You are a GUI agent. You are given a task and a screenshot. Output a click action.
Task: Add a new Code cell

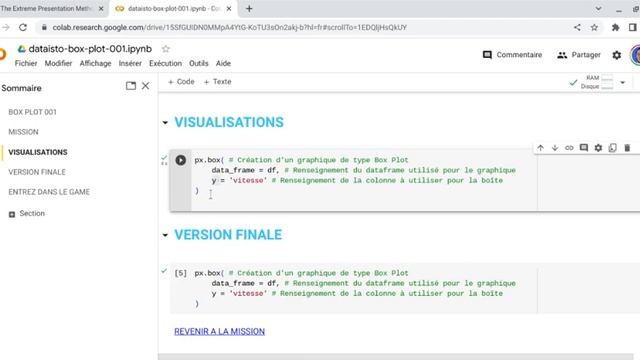[x=181, y=82]
